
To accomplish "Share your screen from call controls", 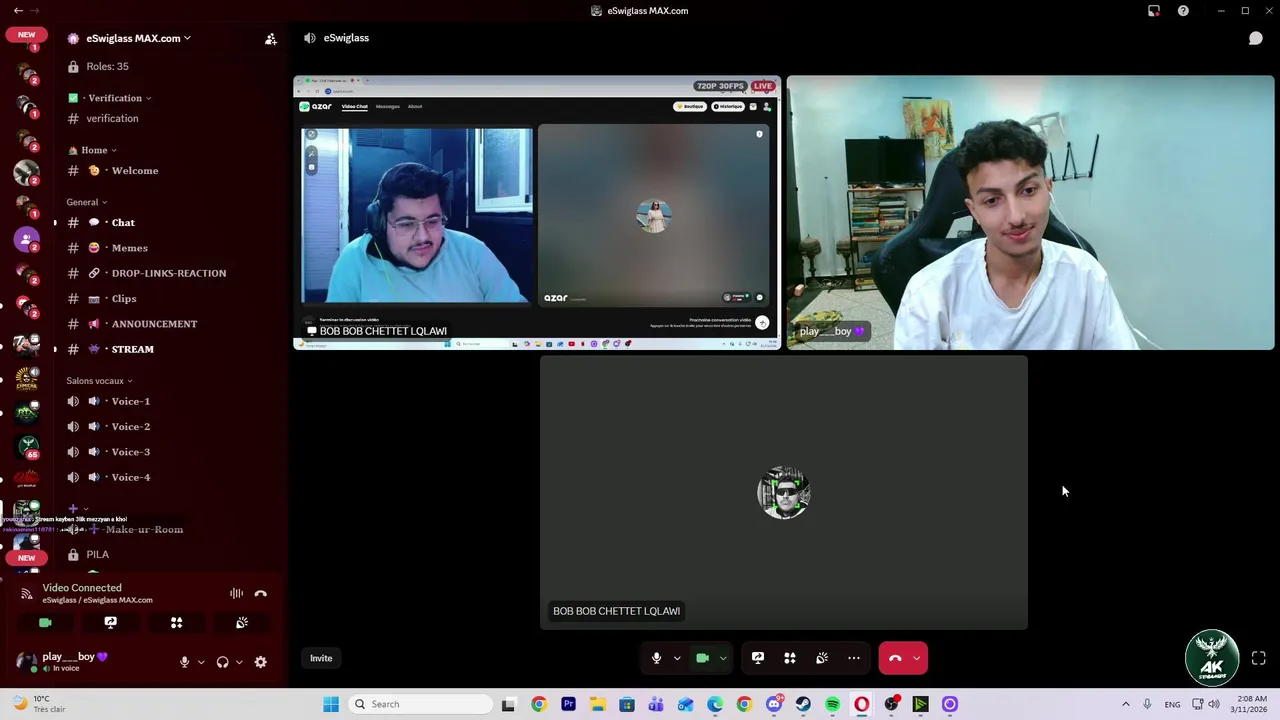I will (x=758, y=658).
